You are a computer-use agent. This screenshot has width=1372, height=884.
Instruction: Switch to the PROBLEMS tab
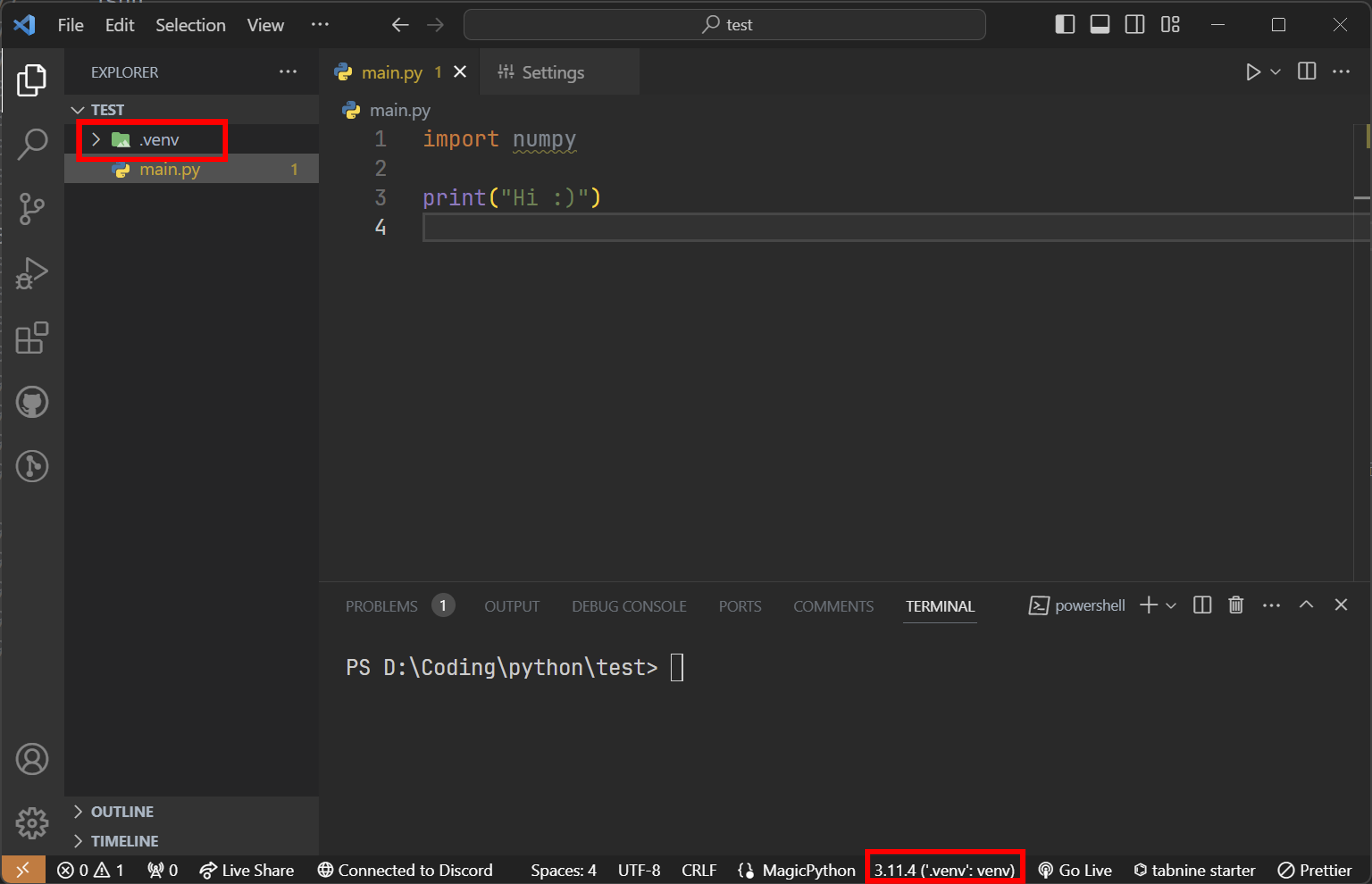pyautogui.click(x=381, y=606)
